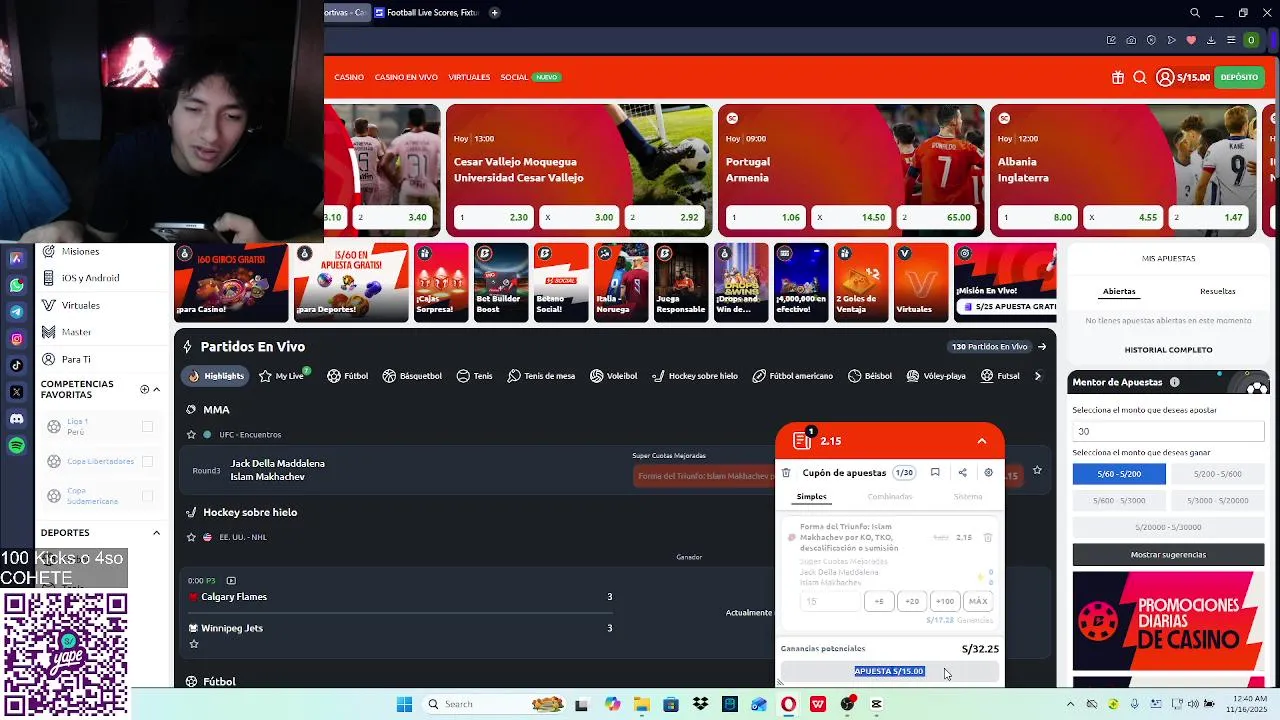
Task: Add +20 to the stake
Action: 912,601
